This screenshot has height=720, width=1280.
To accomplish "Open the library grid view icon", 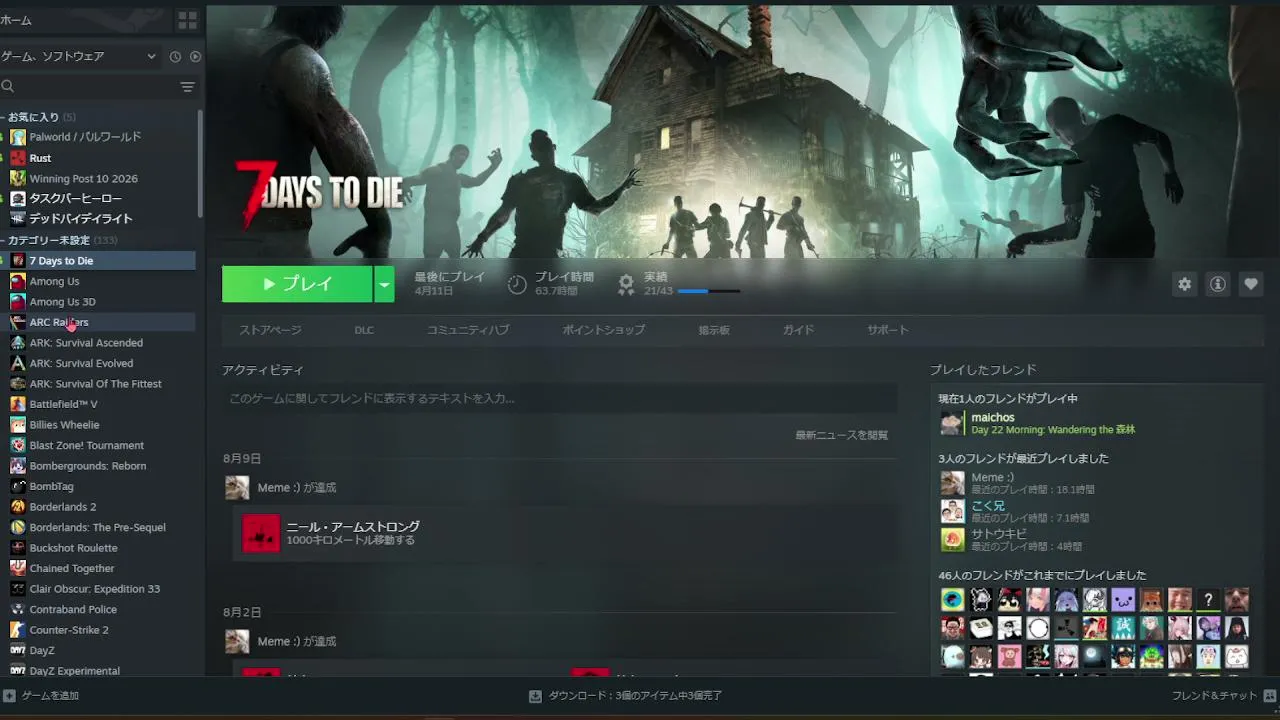I will (x=187, y=20).
